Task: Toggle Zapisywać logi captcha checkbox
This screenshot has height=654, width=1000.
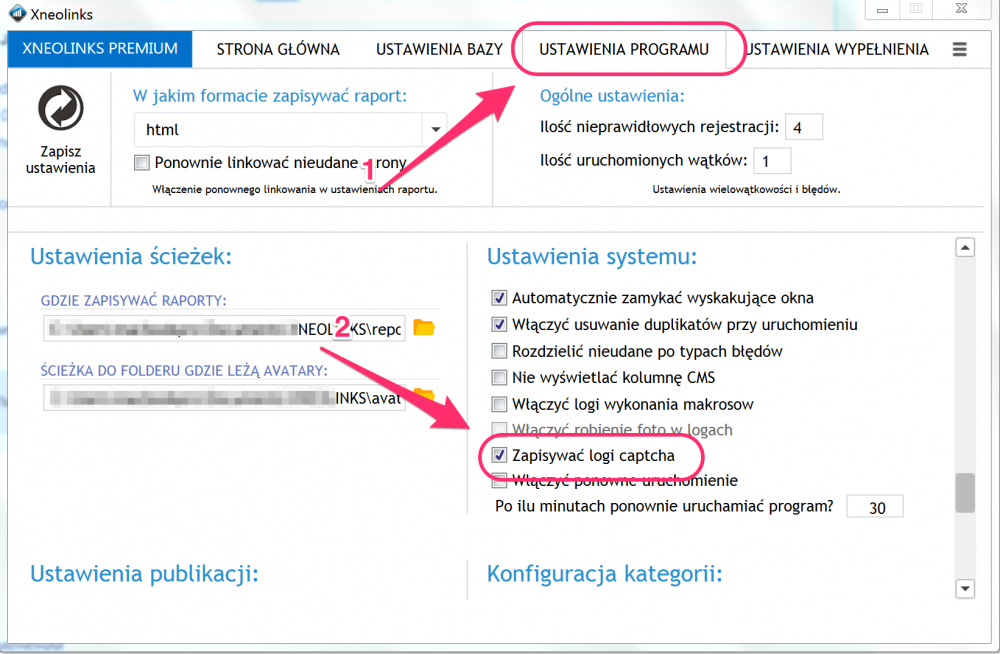Action: 499,456
